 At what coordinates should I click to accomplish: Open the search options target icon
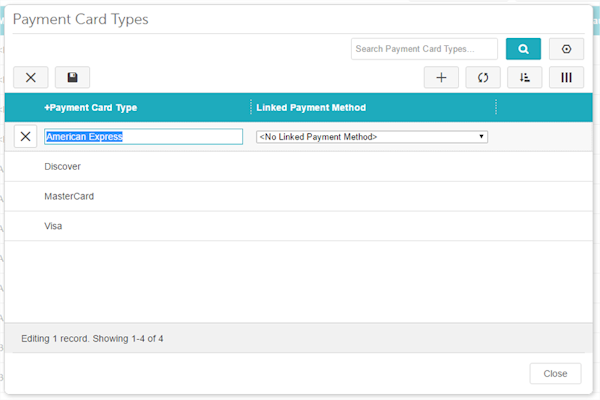pos(566,49)
